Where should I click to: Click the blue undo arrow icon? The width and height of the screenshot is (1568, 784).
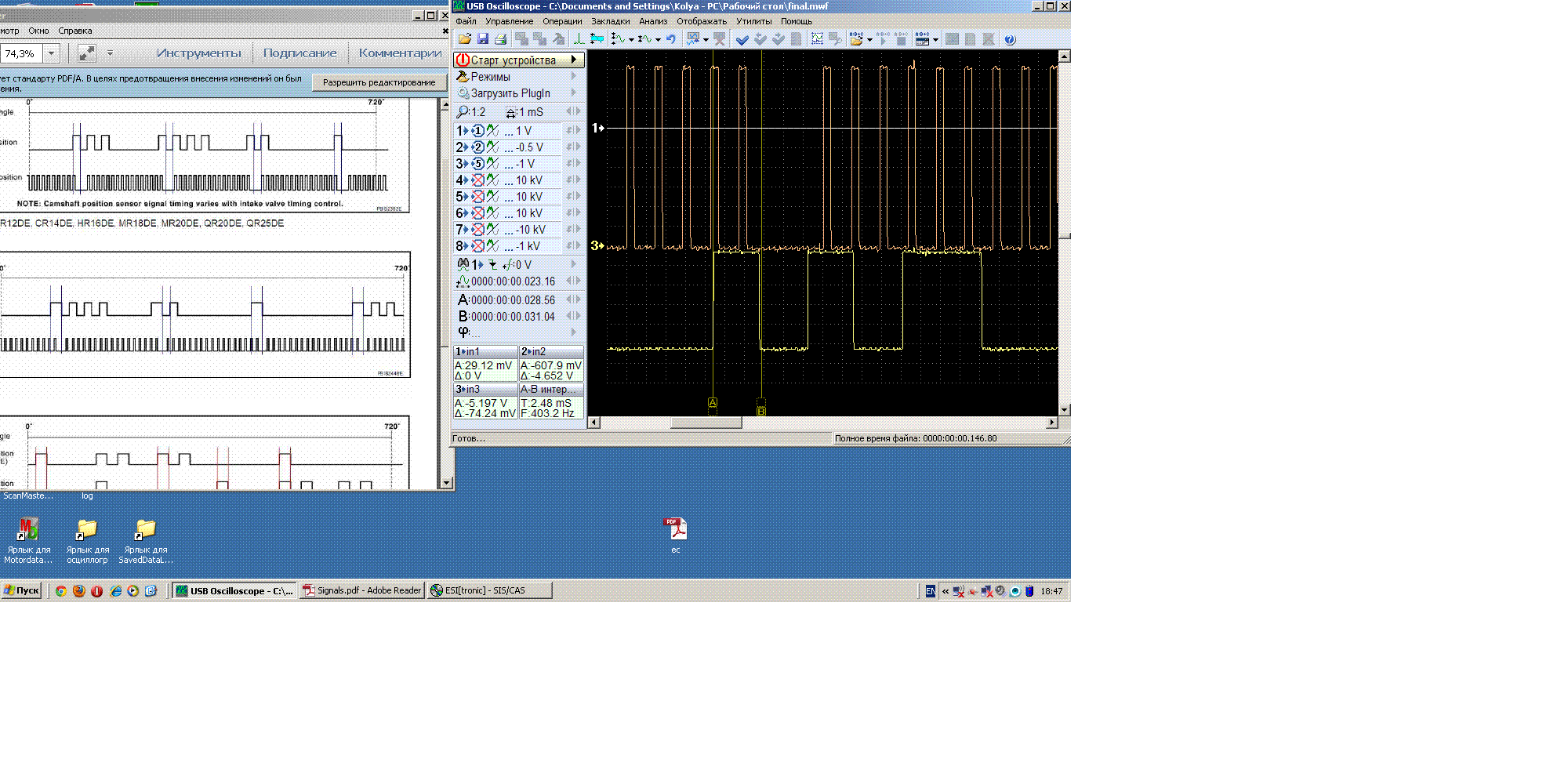coord(671,39)
